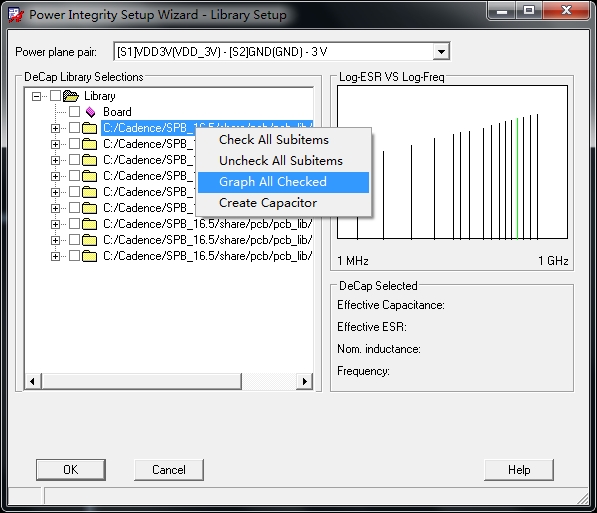
Task: Click the Power Integrity wizard title bar icon
Action: (16, 15)
